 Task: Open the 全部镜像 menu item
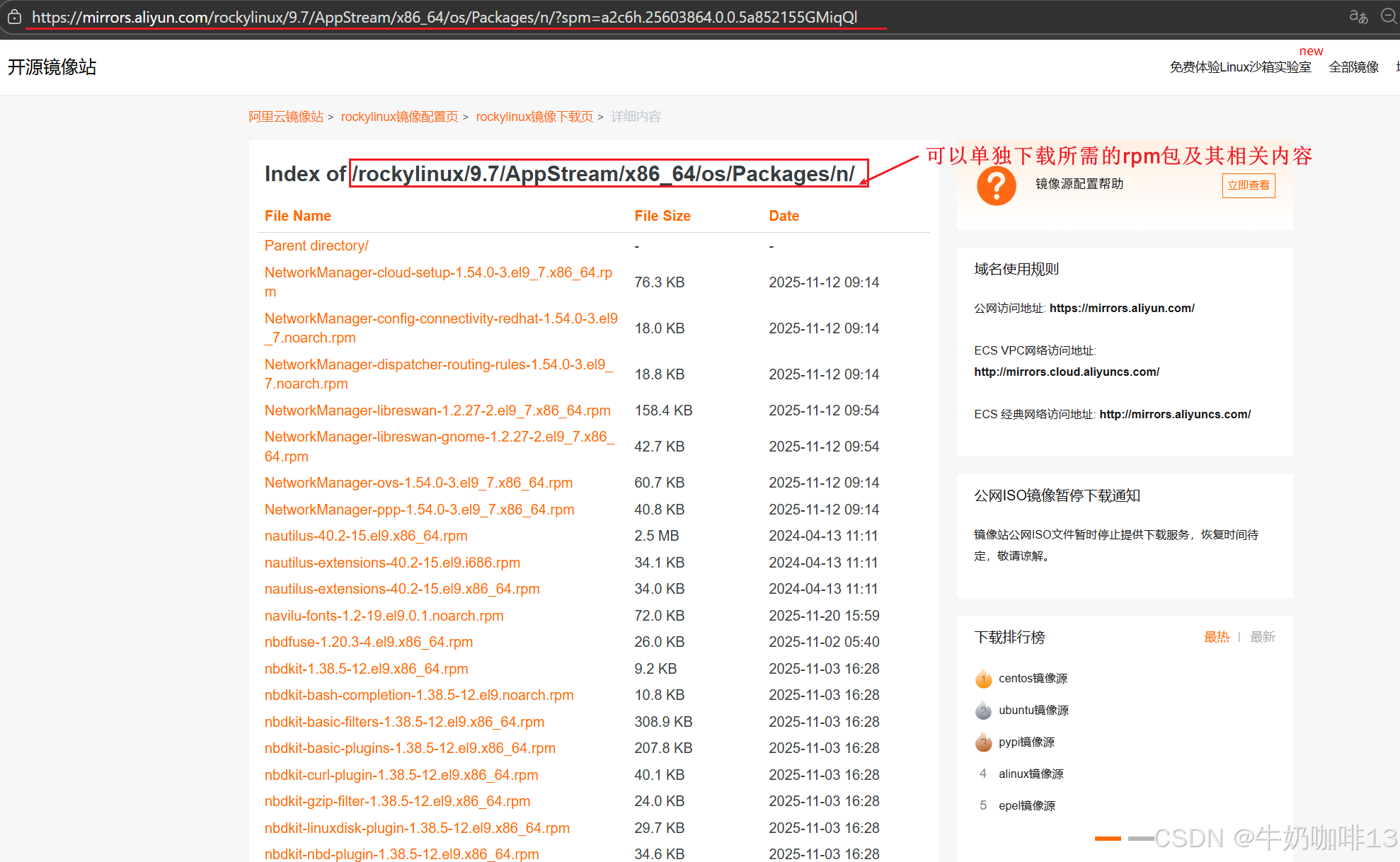tap(1353, 67)
